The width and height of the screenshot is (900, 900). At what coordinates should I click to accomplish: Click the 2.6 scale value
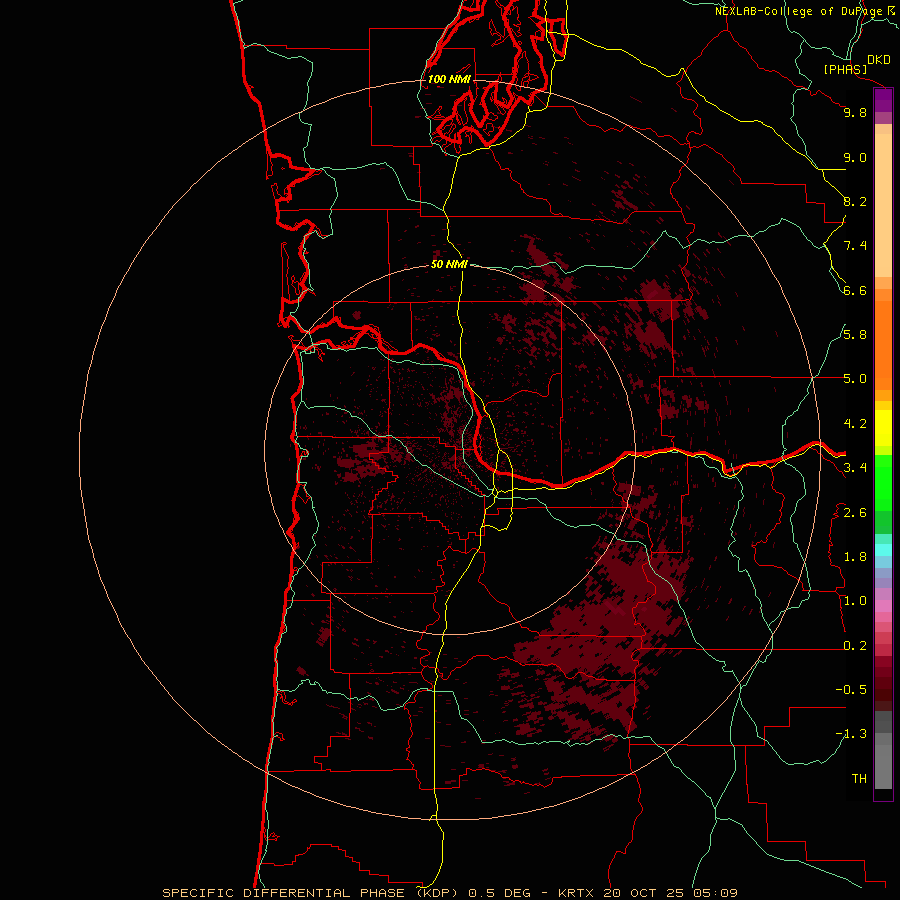[855, 513]
